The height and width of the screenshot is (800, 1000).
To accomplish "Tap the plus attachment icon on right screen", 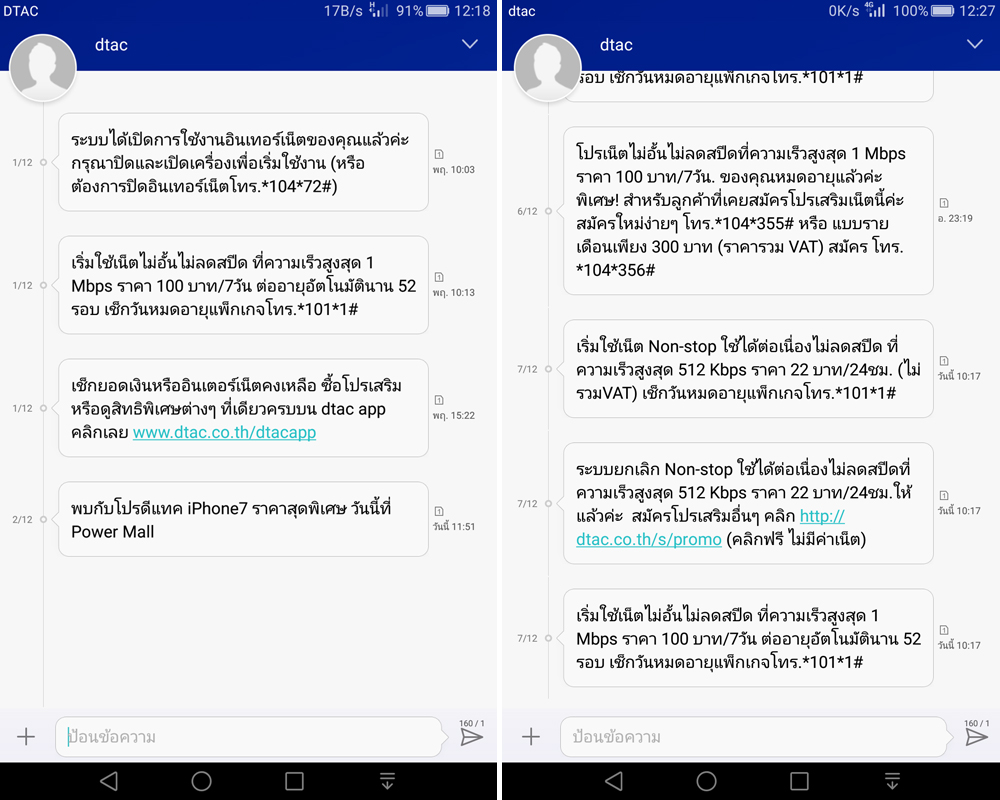I will tap(531, 737).
